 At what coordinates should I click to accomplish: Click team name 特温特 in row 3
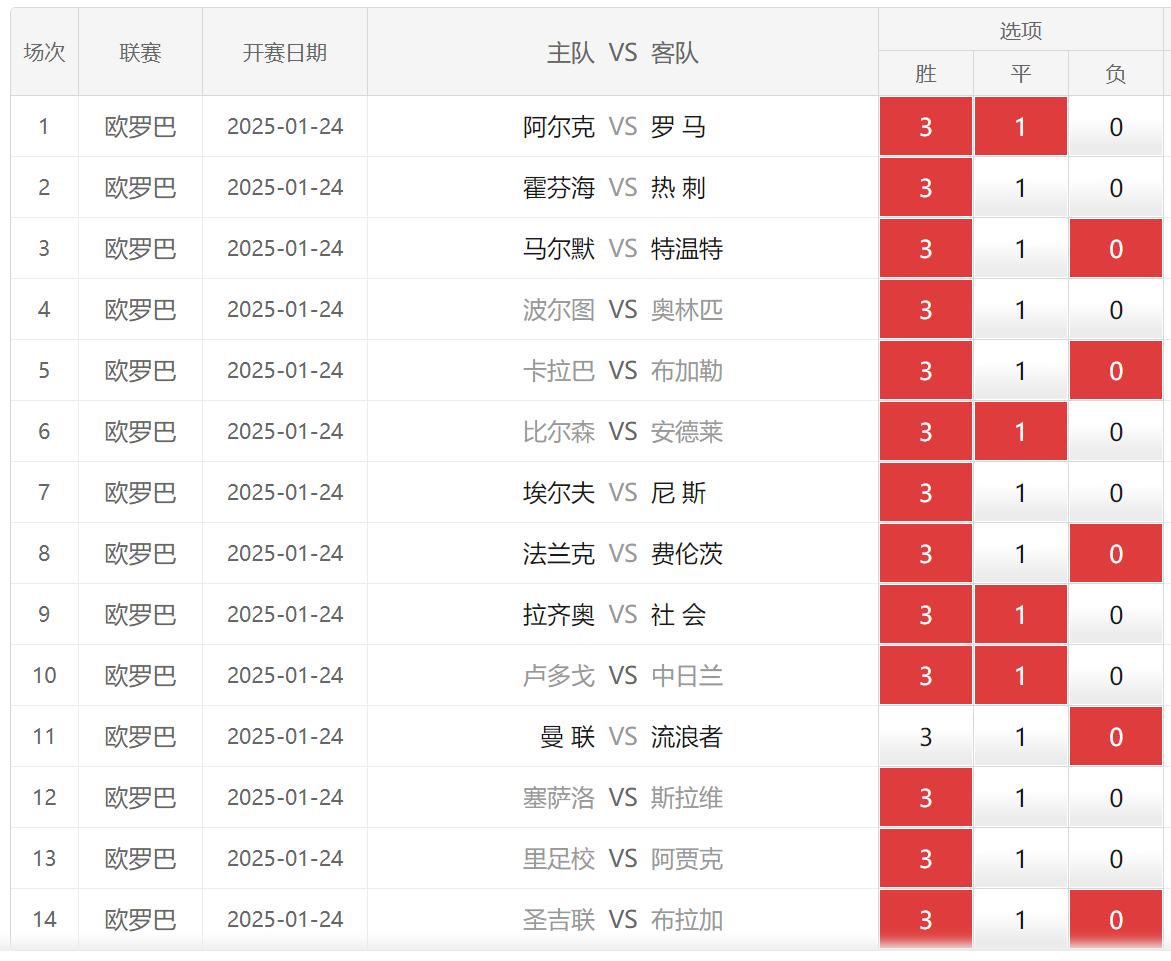pos(686,249)
